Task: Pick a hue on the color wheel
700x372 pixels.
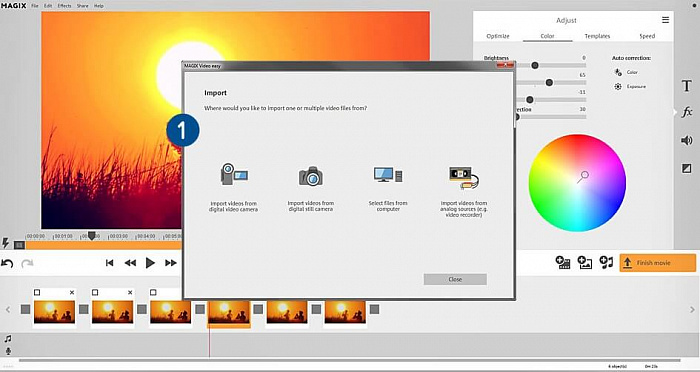Action: 577,183
